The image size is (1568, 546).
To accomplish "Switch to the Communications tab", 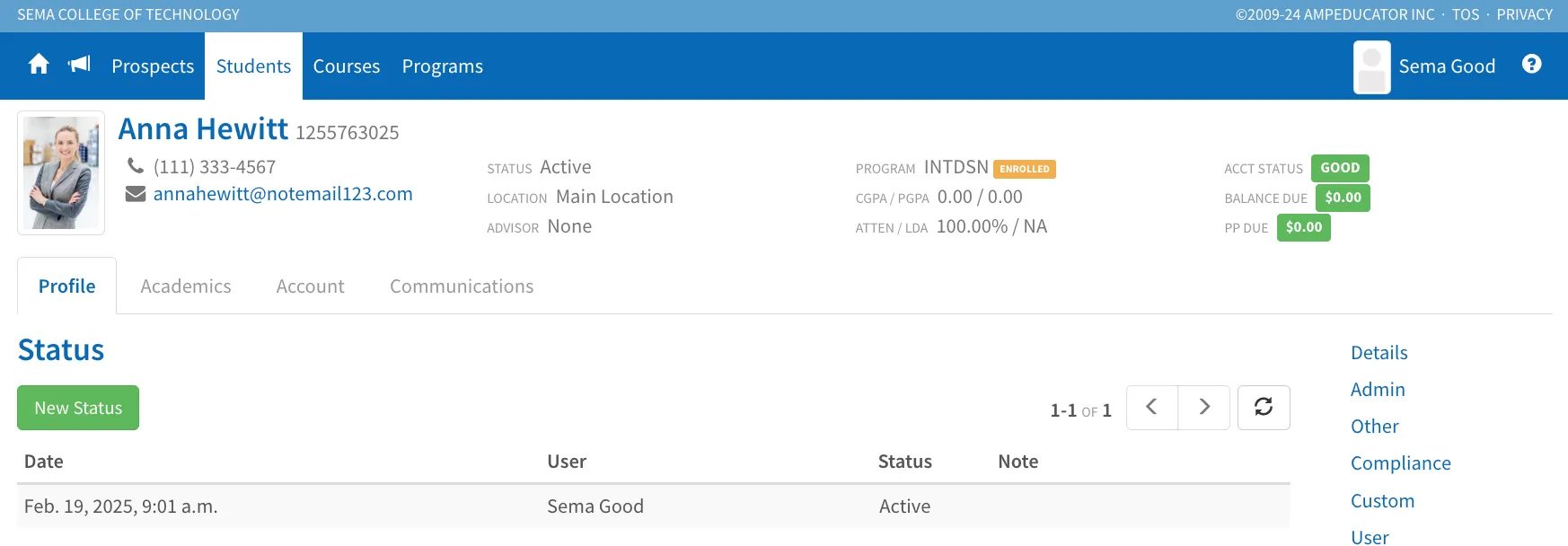I will 462,286.
